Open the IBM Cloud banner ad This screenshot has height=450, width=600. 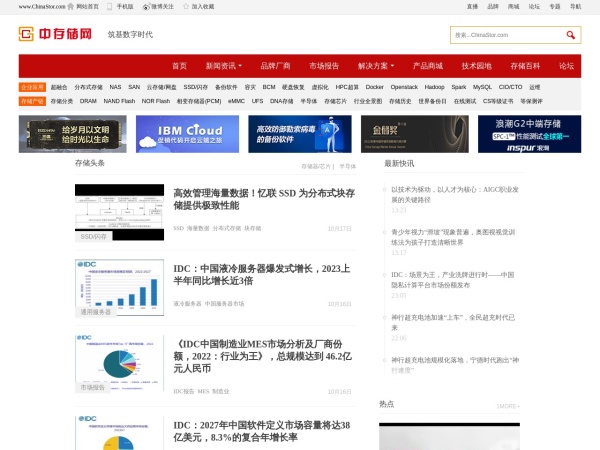(x=187, y=134)
